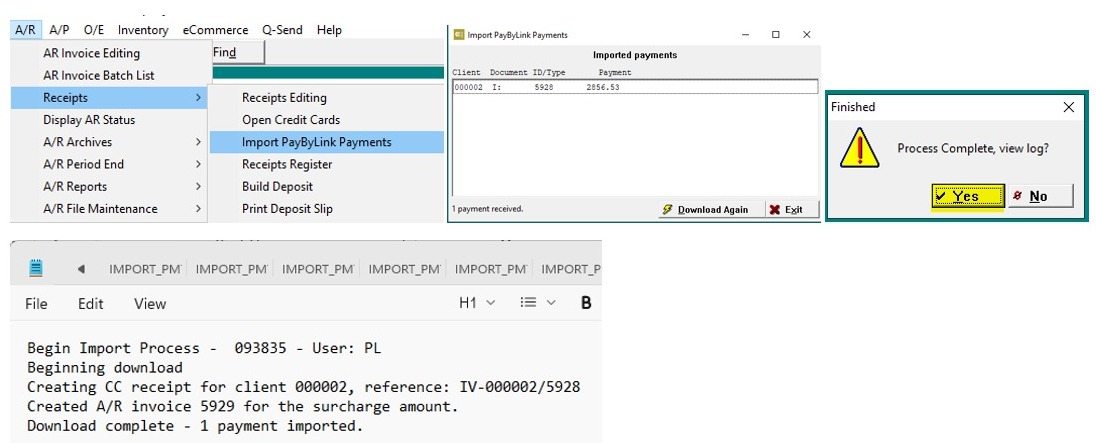Switch to the first IMPORT_PM tab
This screenshot has height=443, width=1096.
145,269
